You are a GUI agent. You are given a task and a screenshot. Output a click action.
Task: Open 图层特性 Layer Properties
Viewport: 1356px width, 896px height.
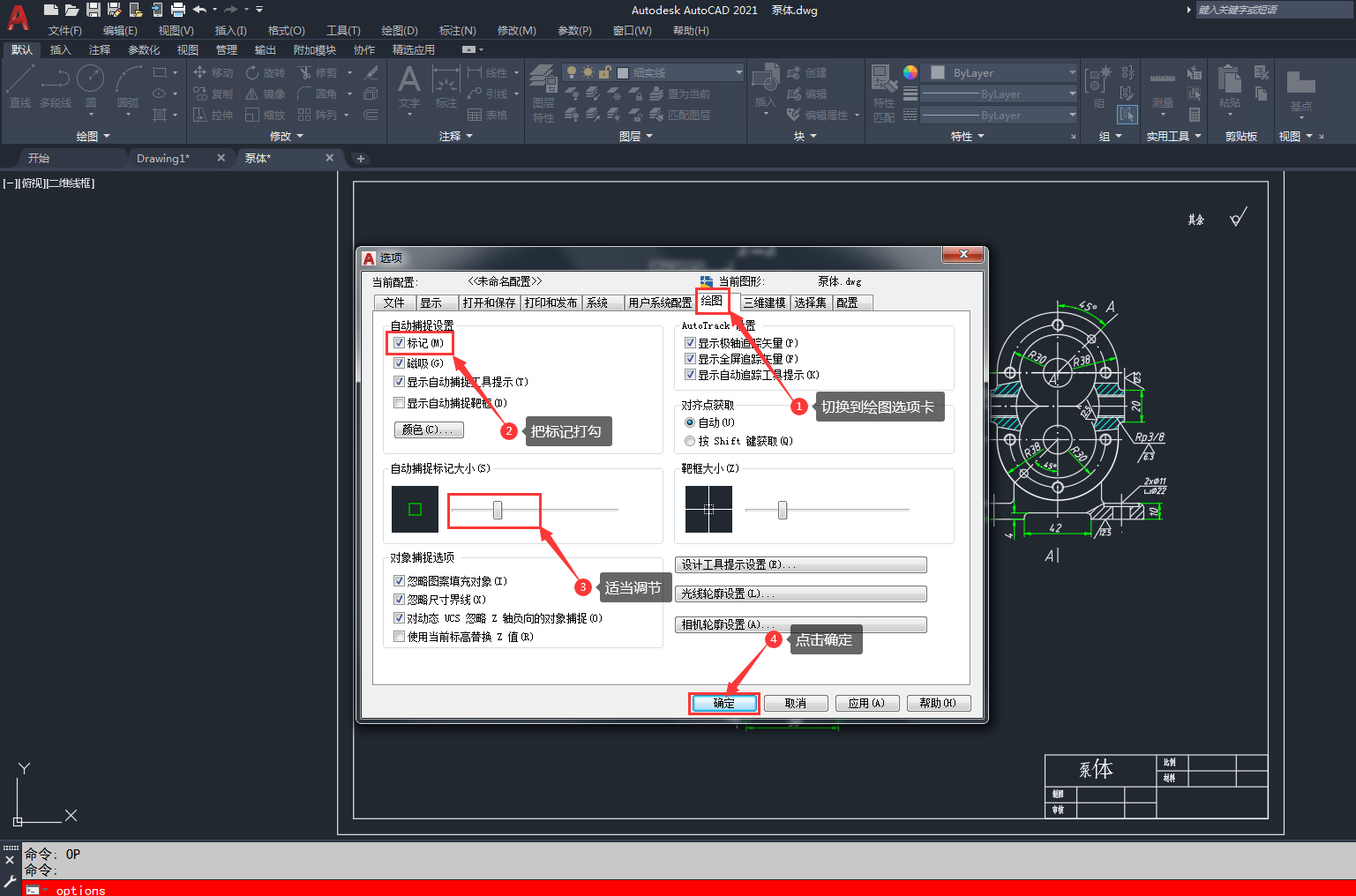pos(543,93)
